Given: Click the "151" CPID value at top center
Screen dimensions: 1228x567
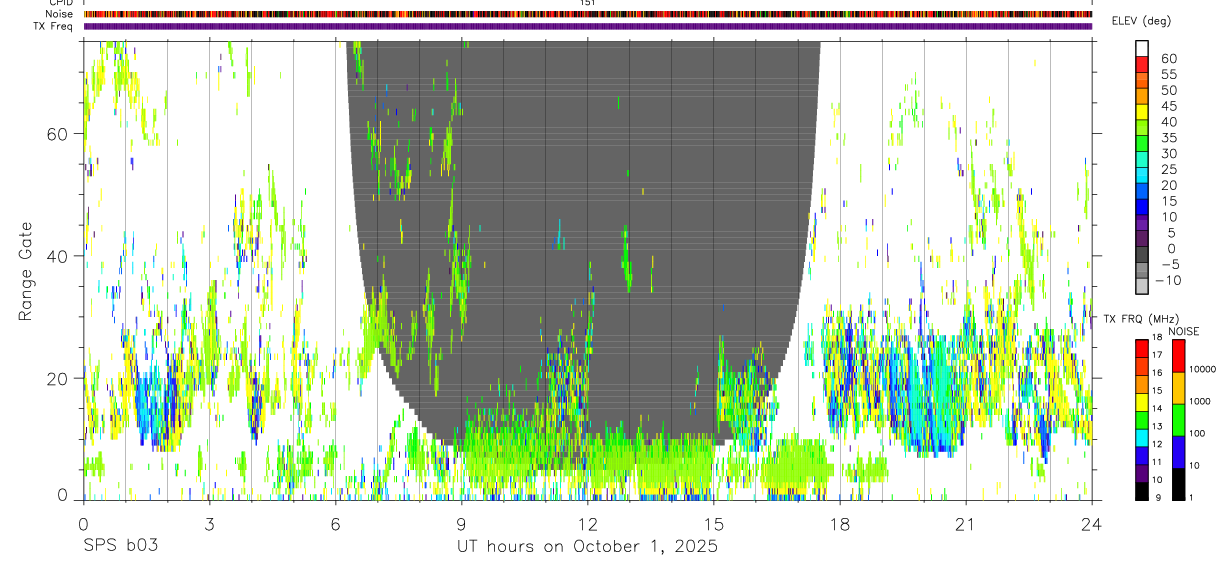Looking at the screenshot, I should pos(588,3).
